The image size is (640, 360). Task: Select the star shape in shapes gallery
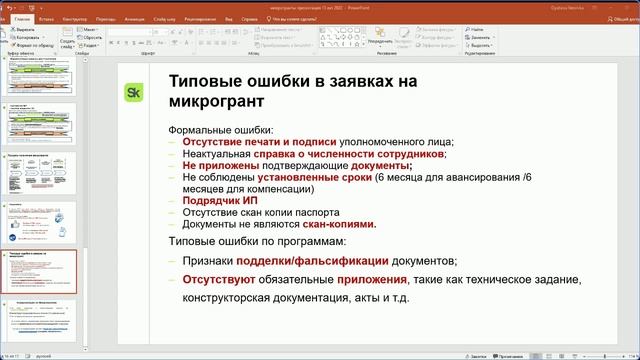point(357,44)
